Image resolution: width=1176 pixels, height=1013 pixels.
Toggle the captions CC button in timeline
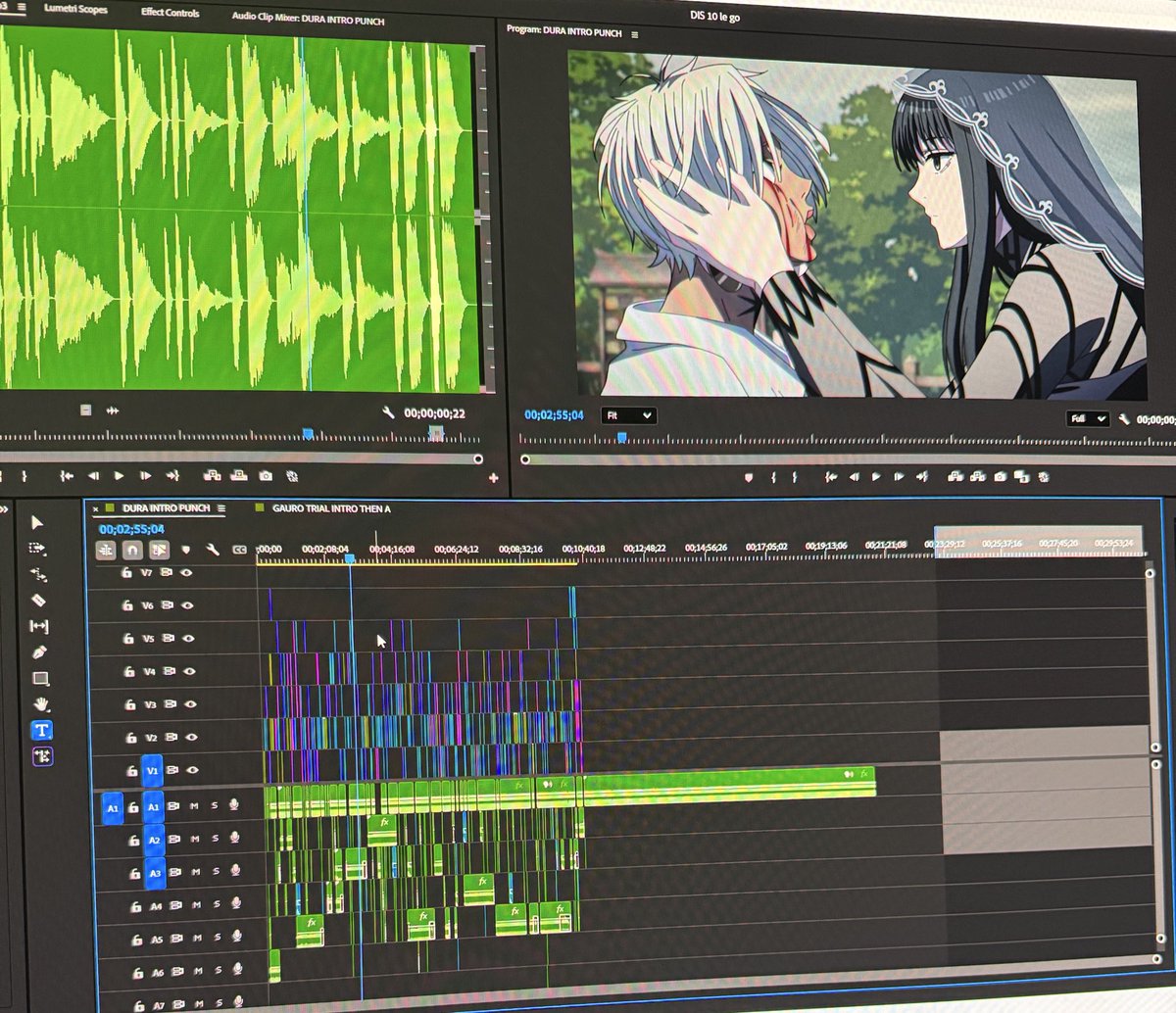coord(239,551)
